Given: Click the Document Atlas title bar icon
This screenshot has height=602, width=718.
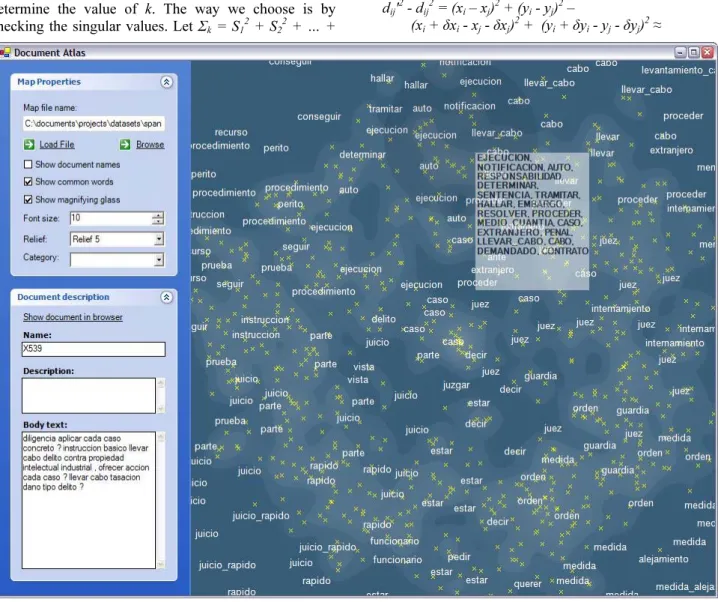Looking at the screenshot, I should 5,53.
